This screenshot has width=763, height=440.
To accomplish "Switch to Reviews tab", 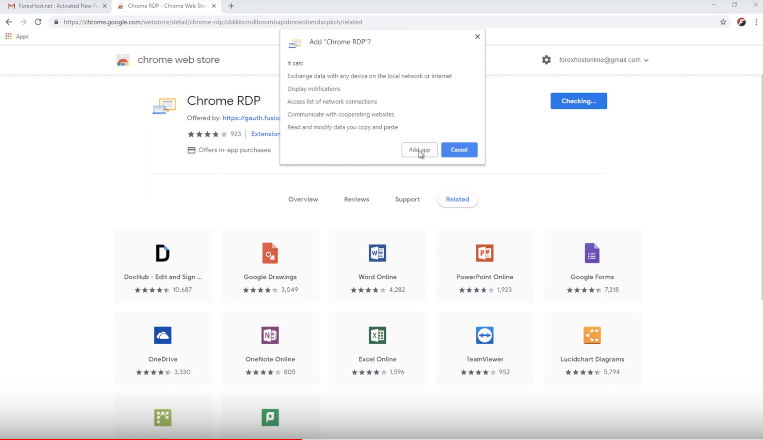I will 357,199.
